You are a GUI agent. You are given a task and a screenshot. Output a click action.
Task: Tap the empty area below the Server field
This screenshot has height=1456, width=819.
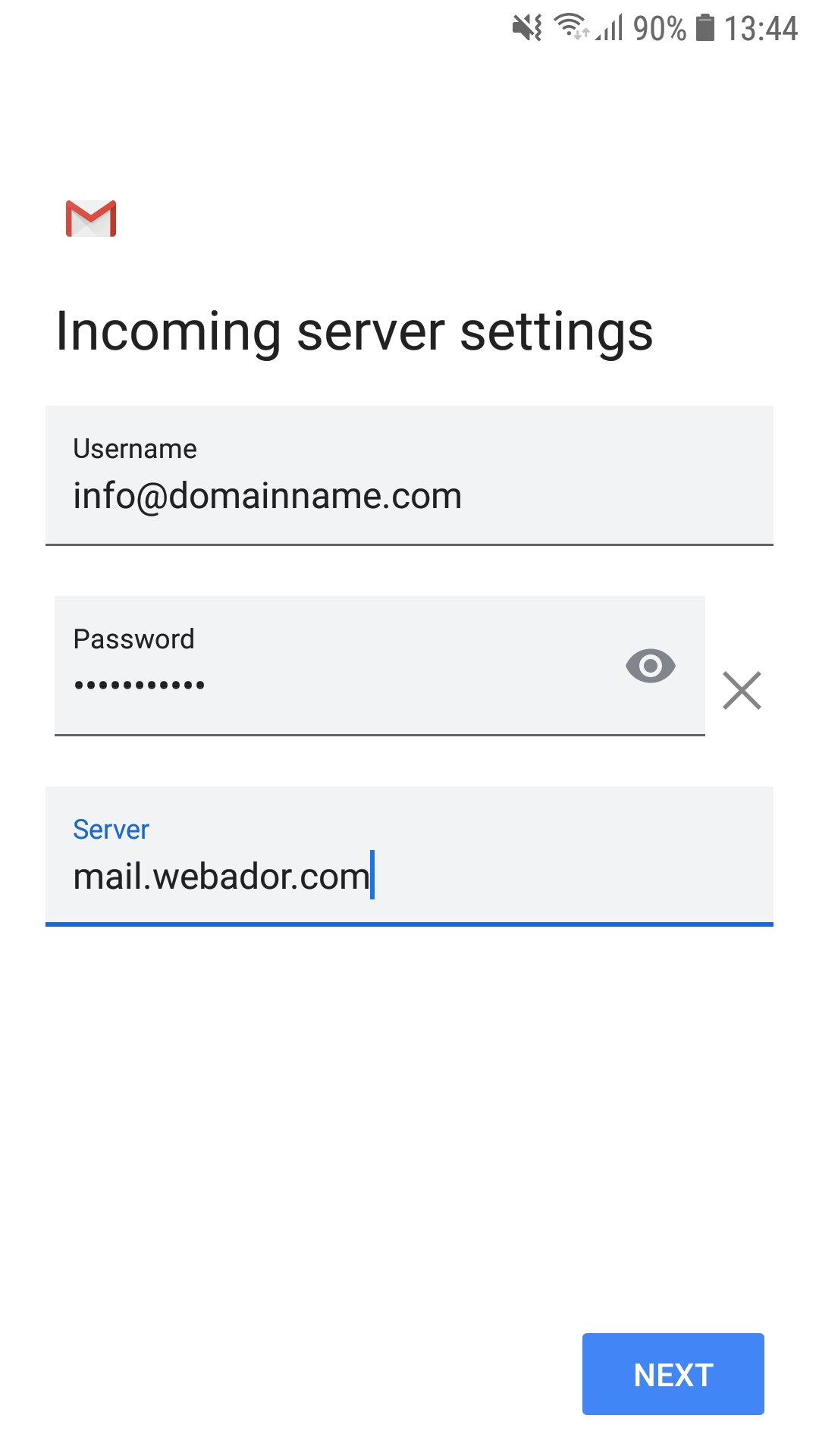click(x=409, y=1122)
